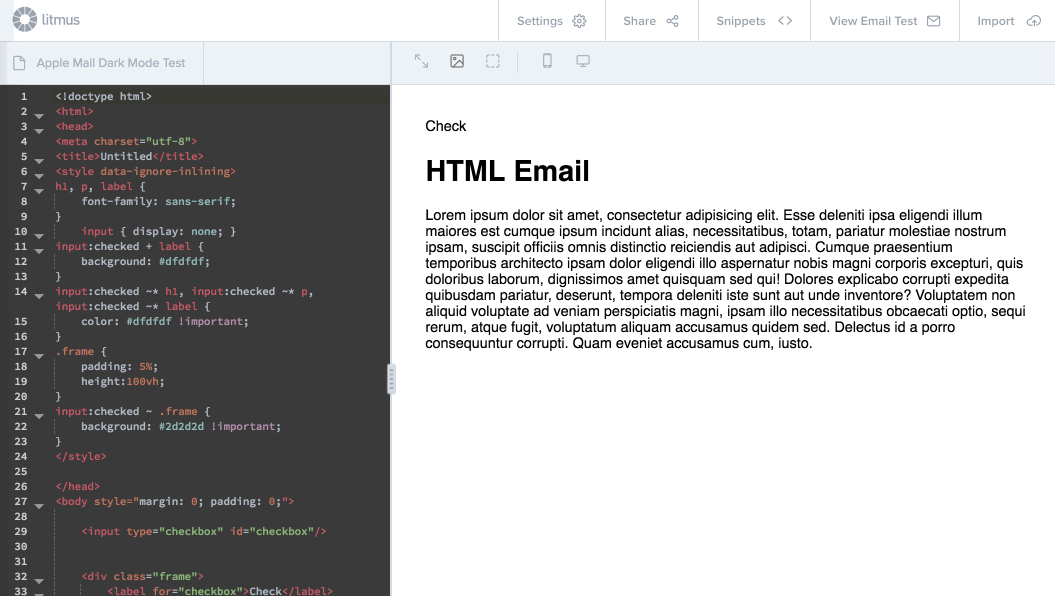Viewport: 1055px width, 596px height.
Task: Click the height:100vh; code line
Action: pos(122,381)
